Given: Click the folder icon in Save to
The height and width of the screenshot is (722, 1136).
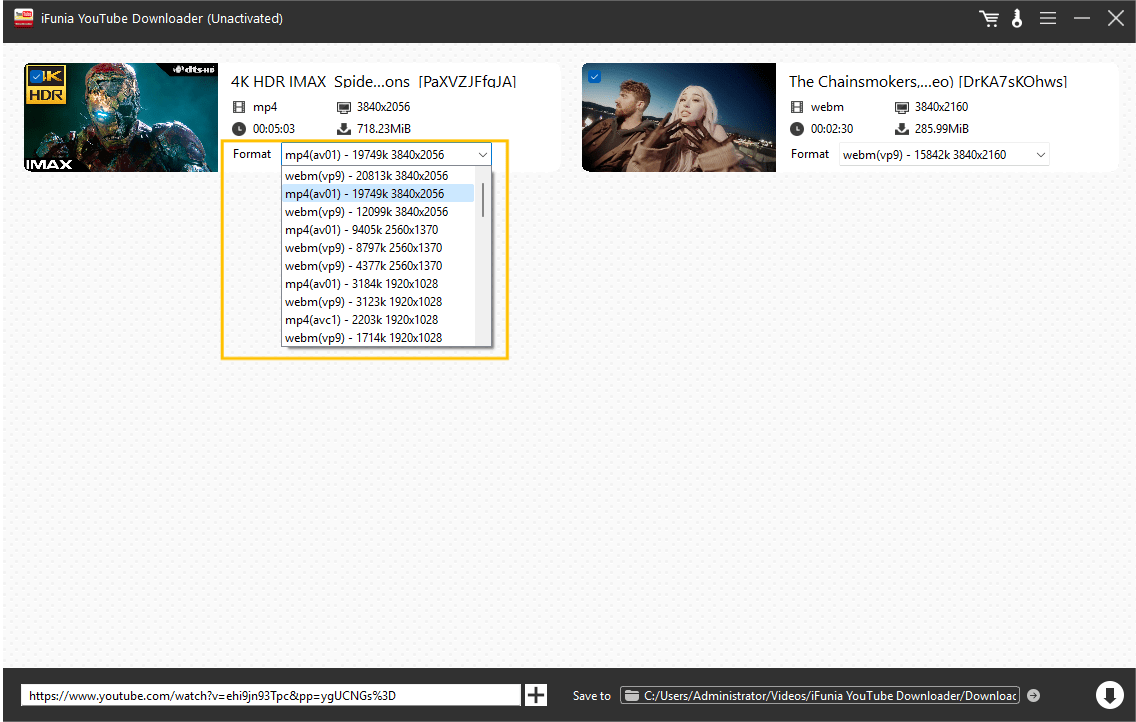Looking at the screenshot, I should point(631,696).
